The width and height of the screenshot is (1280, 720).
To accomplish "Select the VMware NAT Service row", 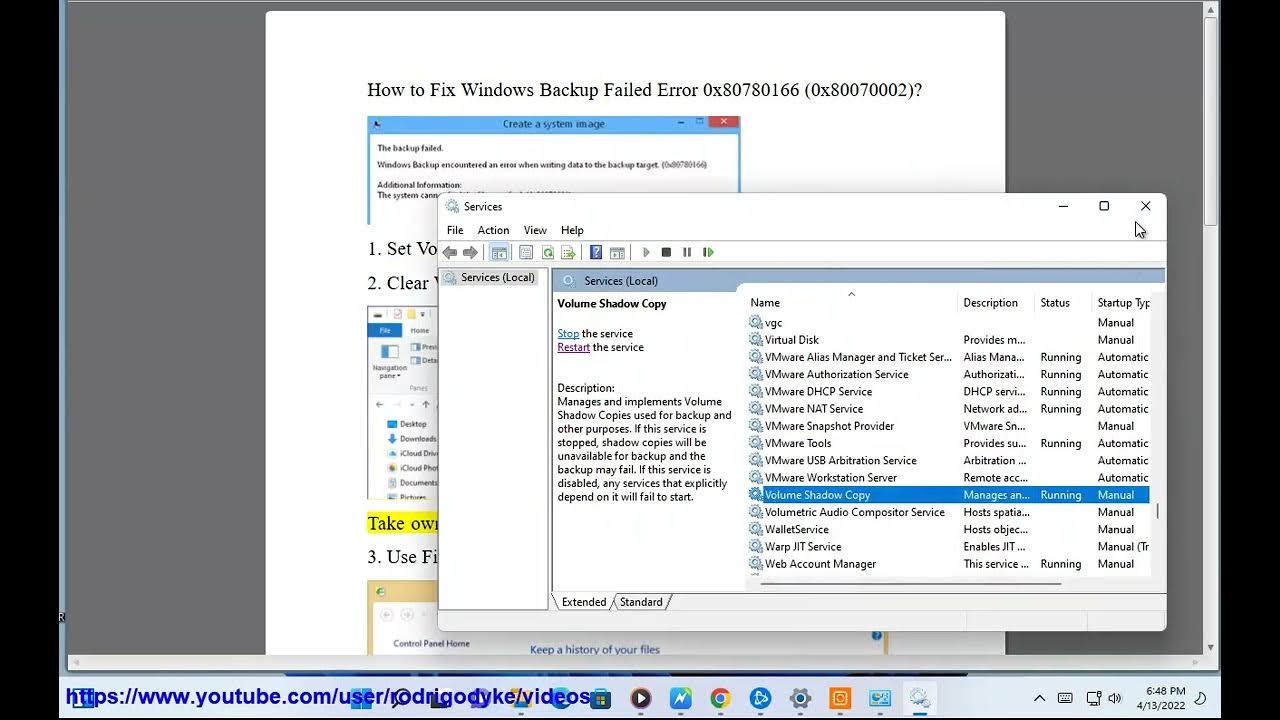I will pyautogui.click(x=948, y=409).
